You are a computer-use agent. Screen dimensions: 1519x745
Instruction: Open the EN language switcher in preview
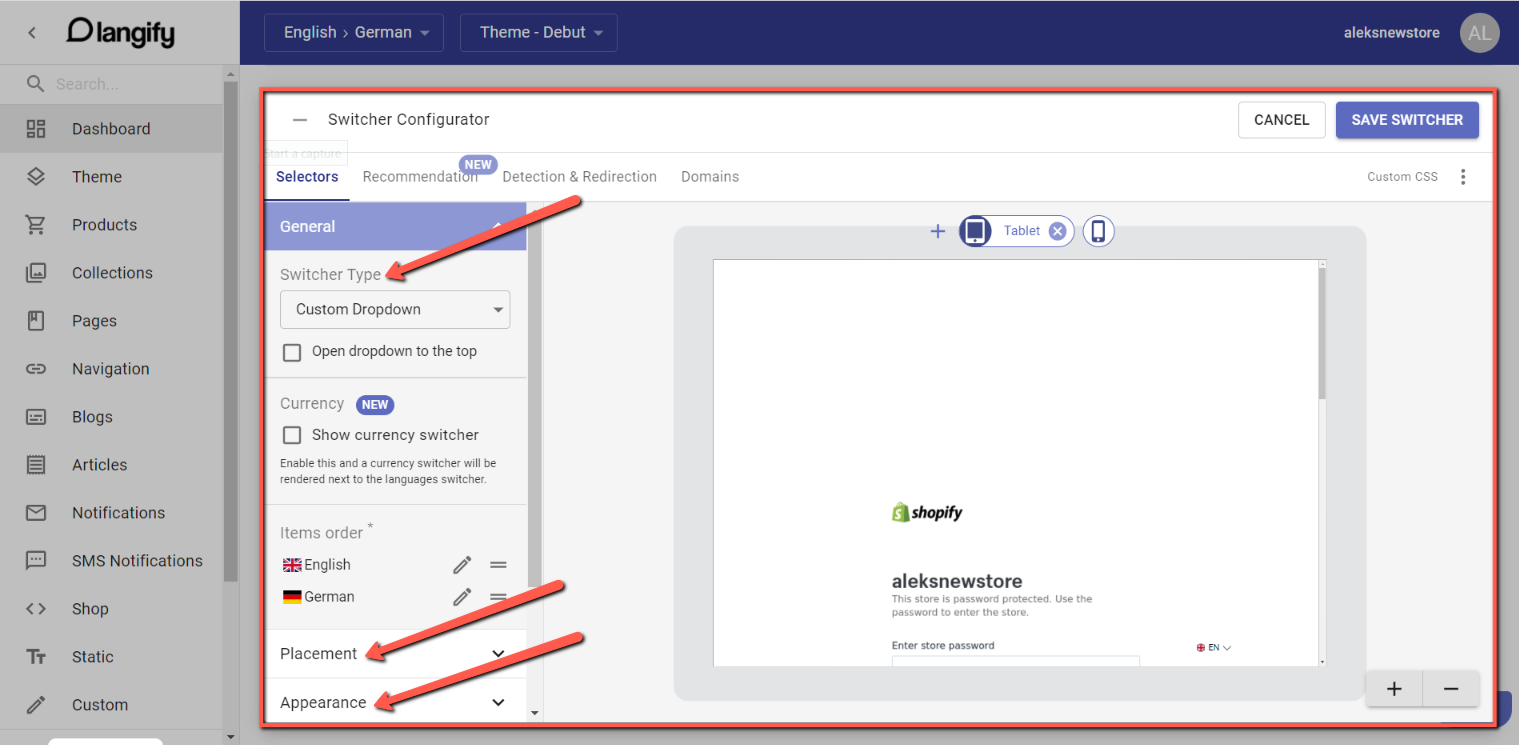(1214, 648)
